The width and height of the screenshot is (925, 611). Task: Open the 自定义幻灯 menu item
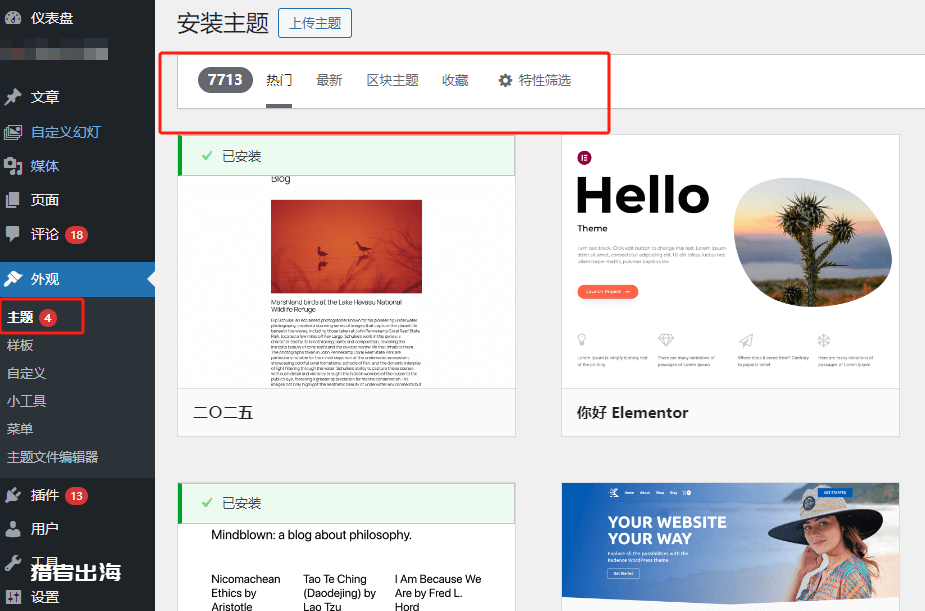65,132
